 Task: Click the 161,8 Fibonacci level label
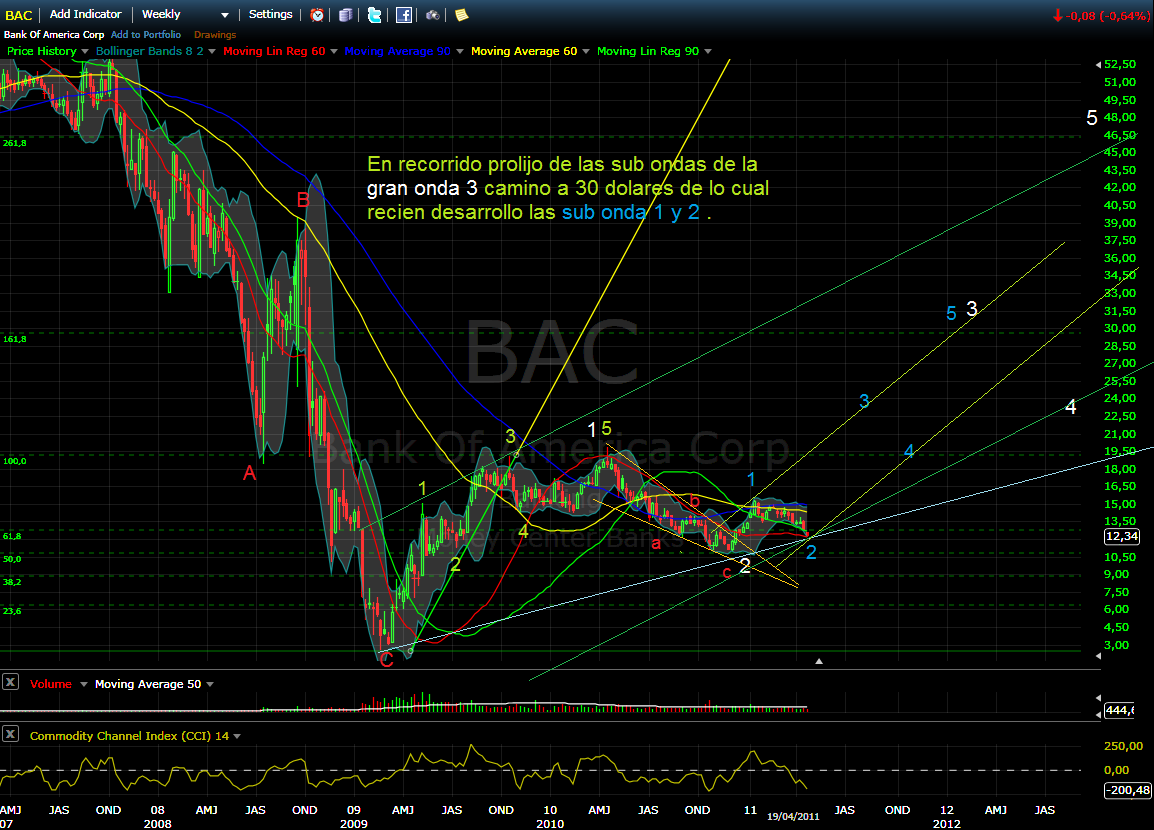15,339
